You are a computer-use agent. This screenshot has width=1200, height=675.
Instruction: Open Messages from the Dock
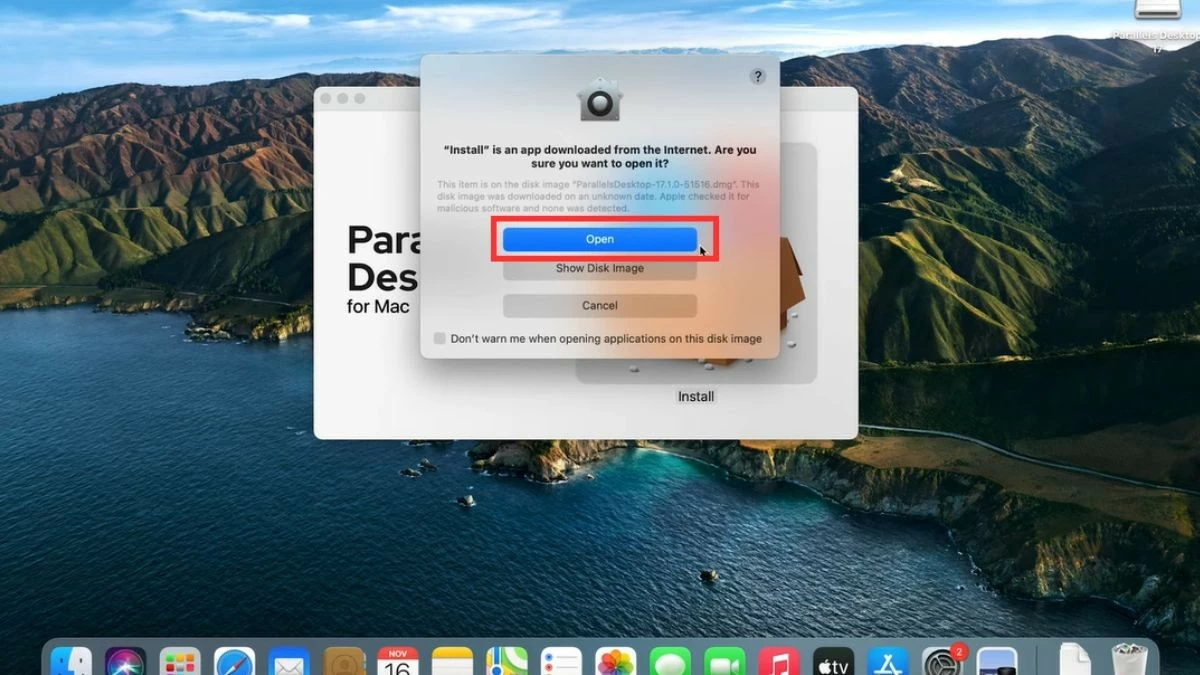(x=670, y=660)
